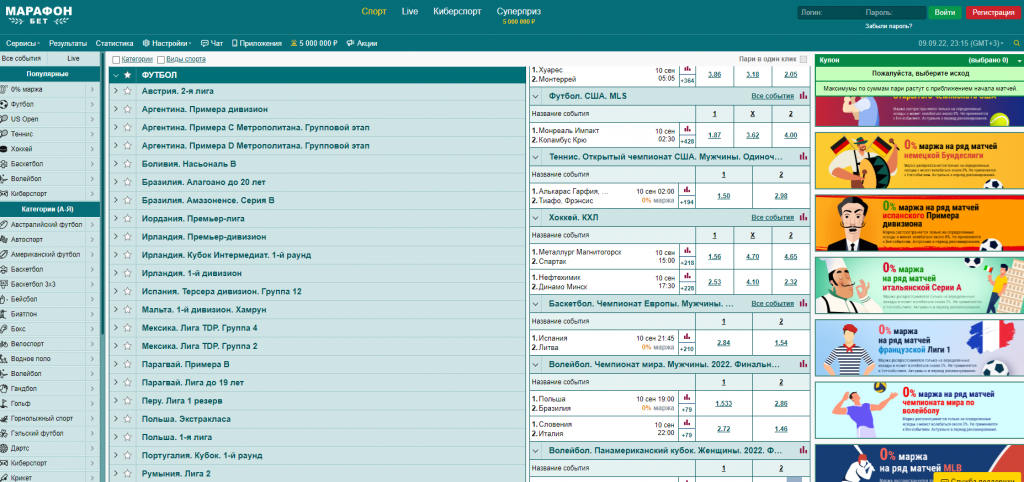Open the Результаты menu item

(67, 44)
